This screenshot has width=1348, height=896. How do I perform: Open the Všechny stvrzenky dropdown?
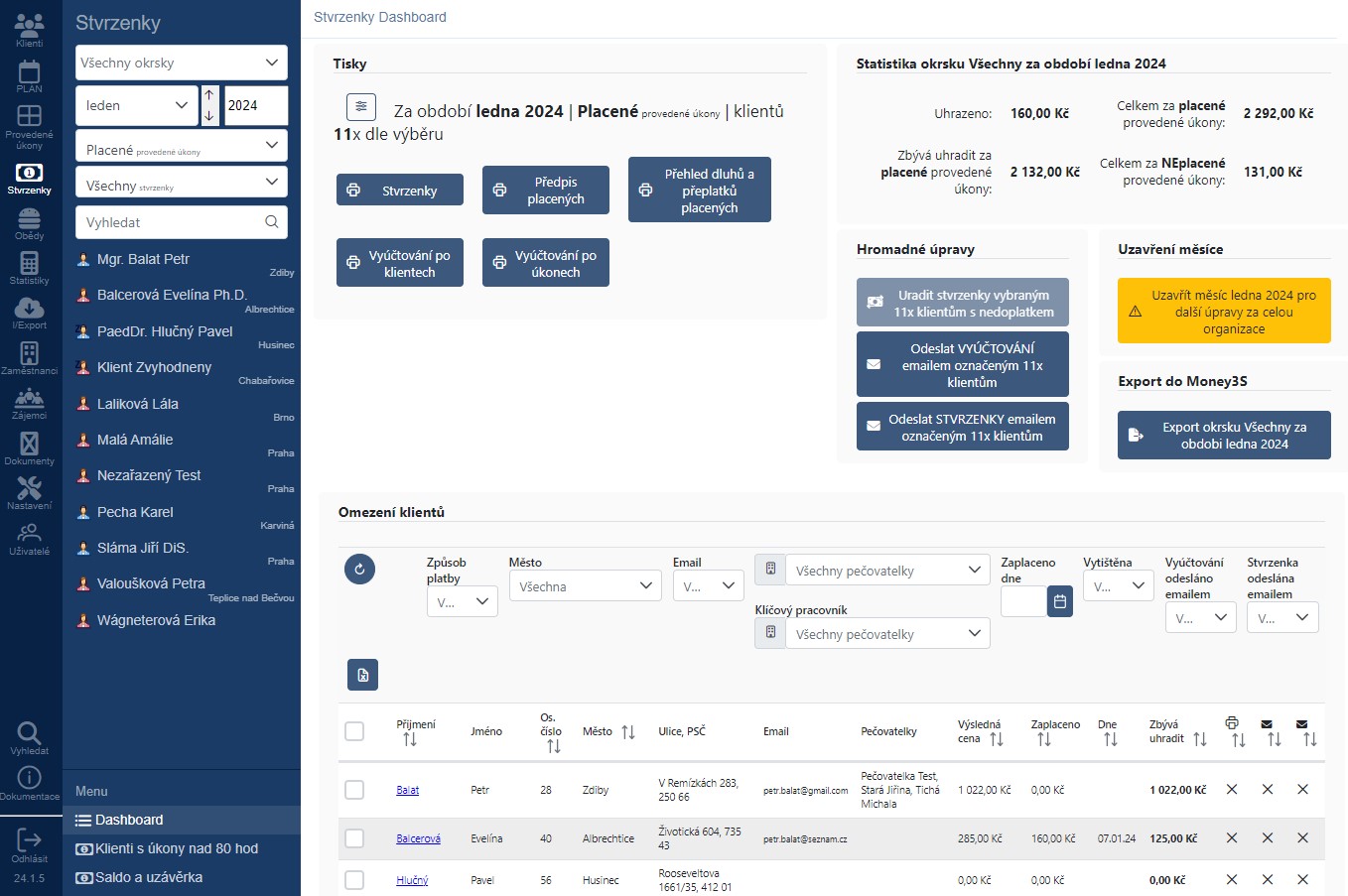[x=181, y=183]
